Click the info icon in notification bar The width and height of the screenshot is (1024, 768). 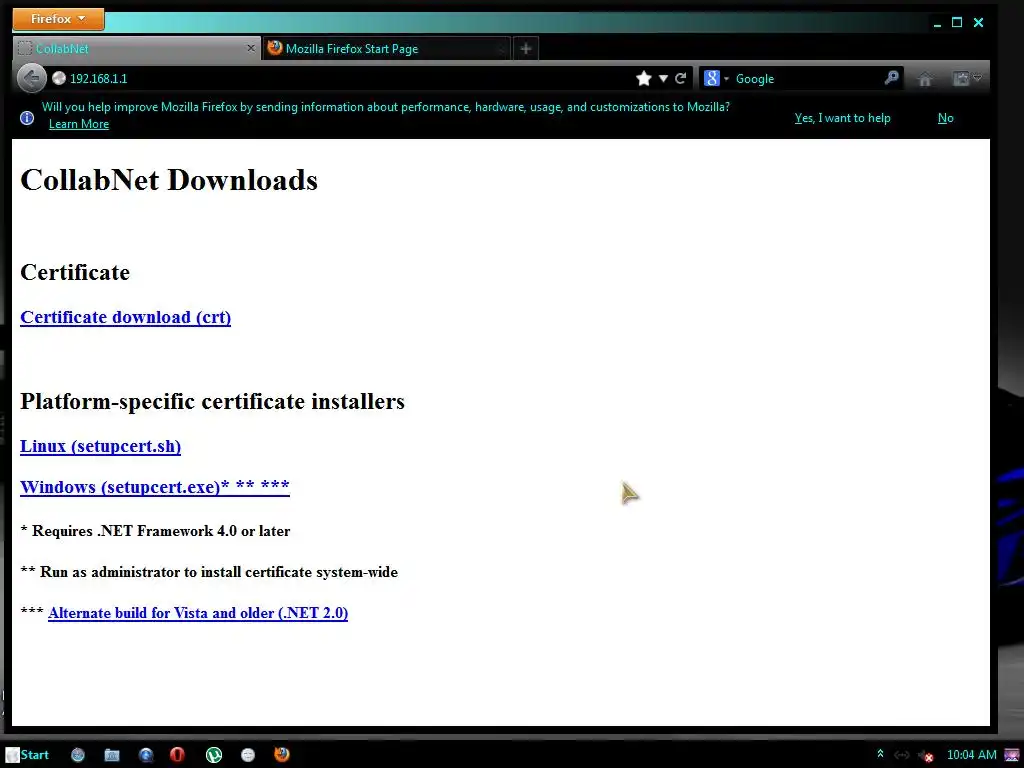pyautogui.click(x=27, y=118)
